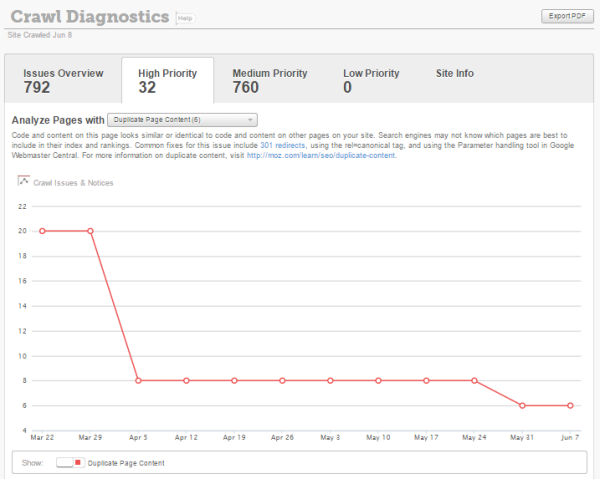Open the Duplicate Page Content dropdown
This screenshot has width=600, height=479.
(183, 120)
